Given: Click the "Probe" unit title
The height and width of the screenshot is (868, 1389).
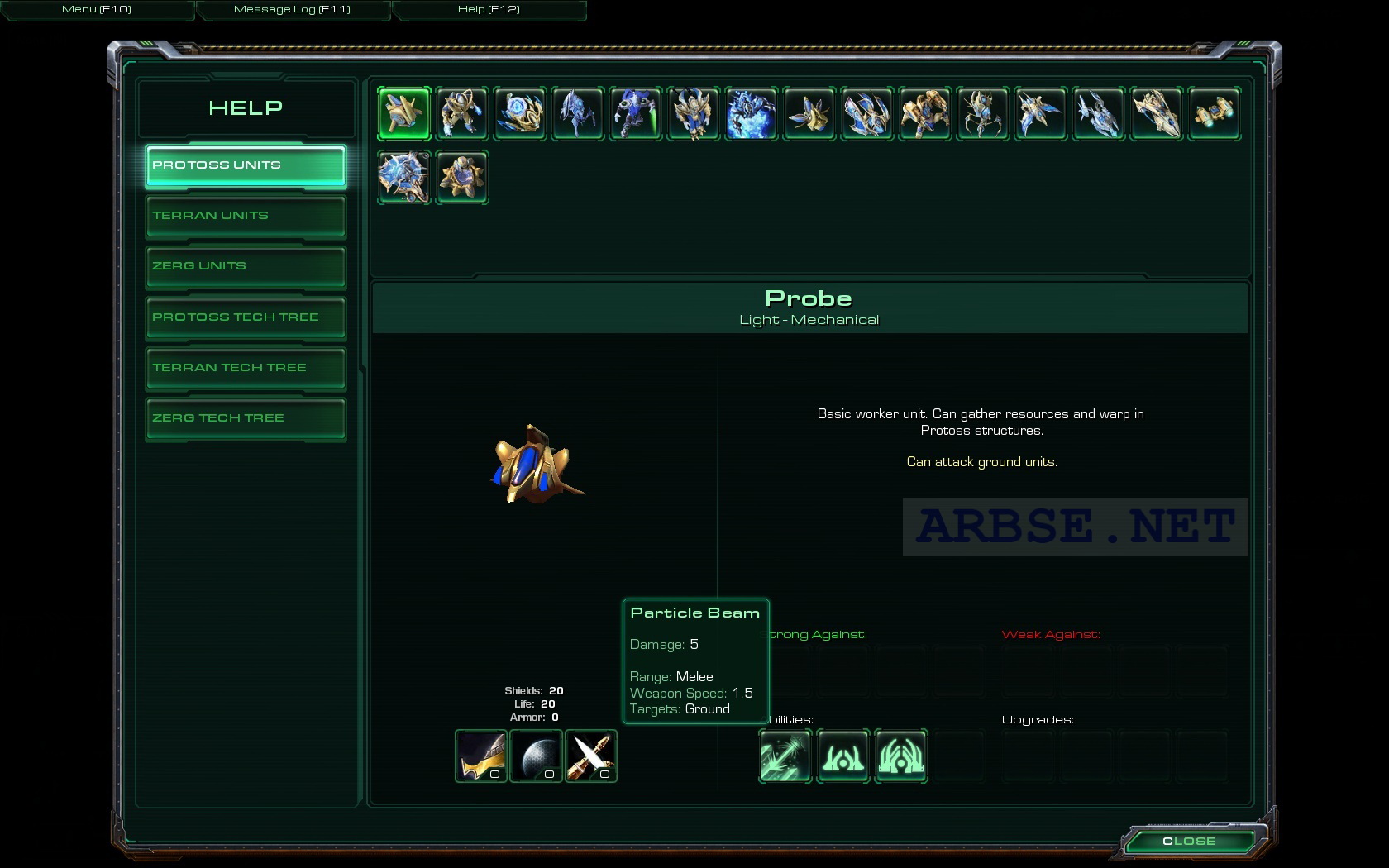Looking at the screenshot, I should [809, 298].
